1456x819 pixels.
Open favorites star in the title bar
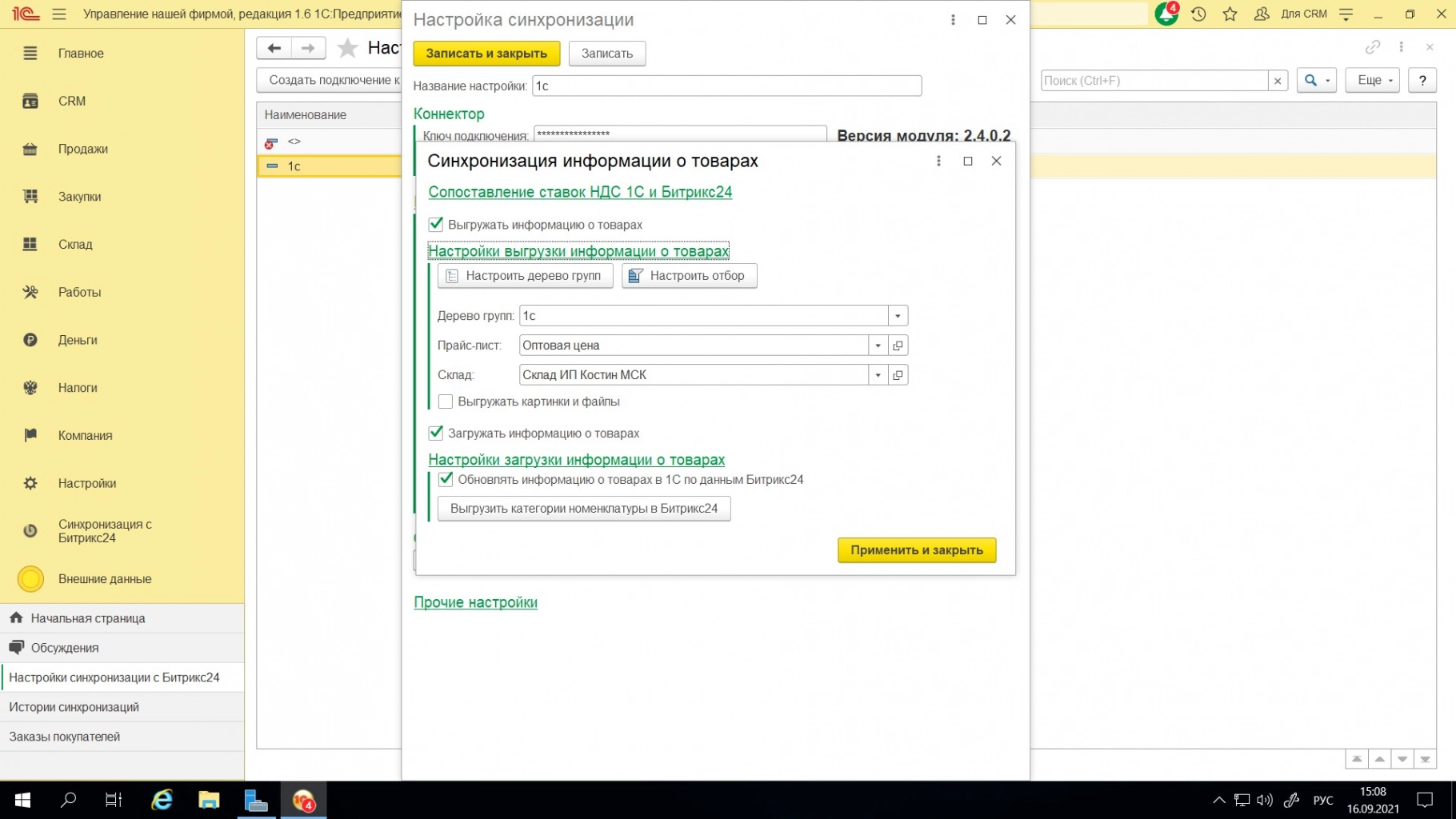click(1230, 14)
